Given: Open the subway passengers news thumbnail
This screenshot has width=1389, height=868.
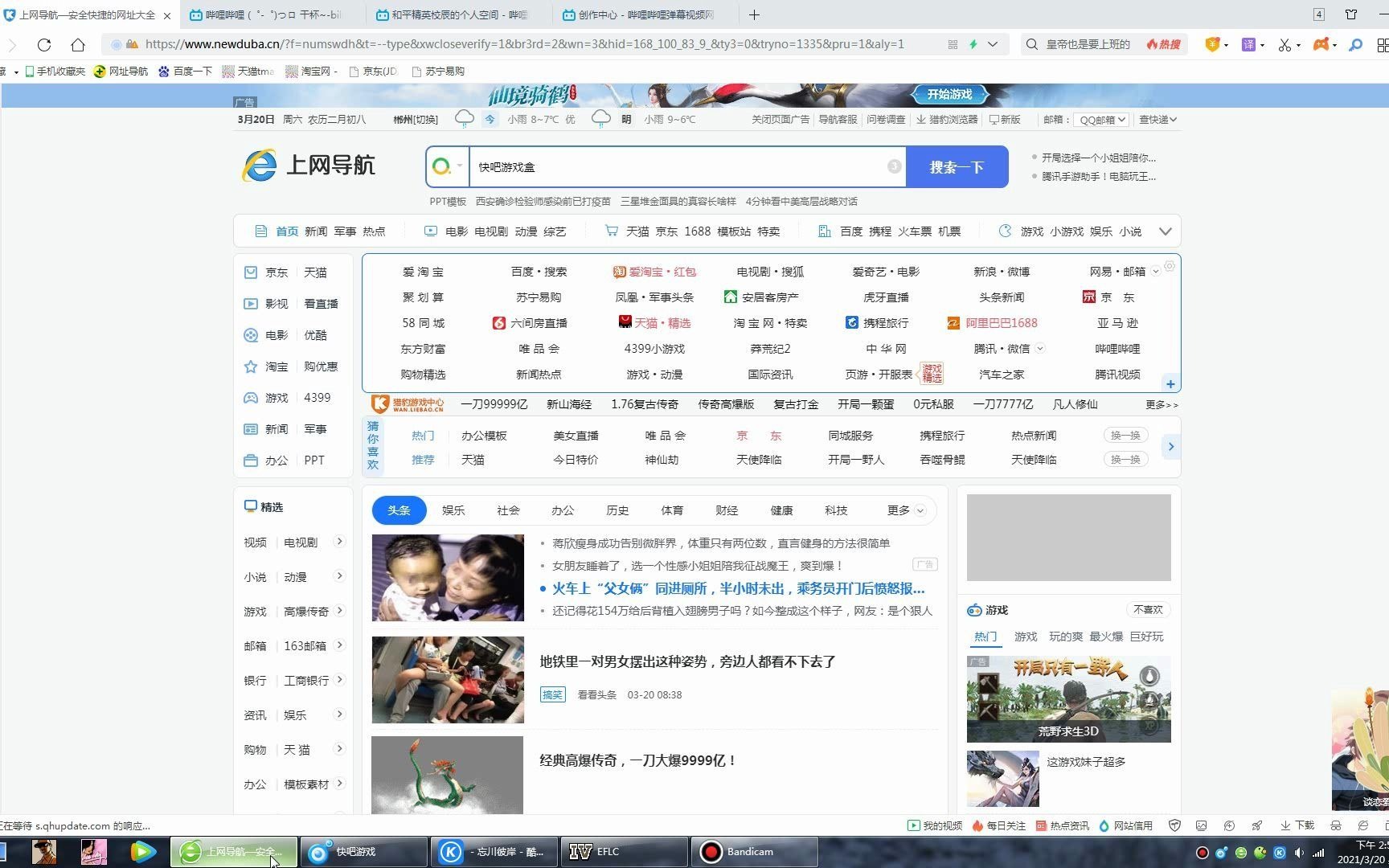Looking at the screenshot, I should point(448,680).
